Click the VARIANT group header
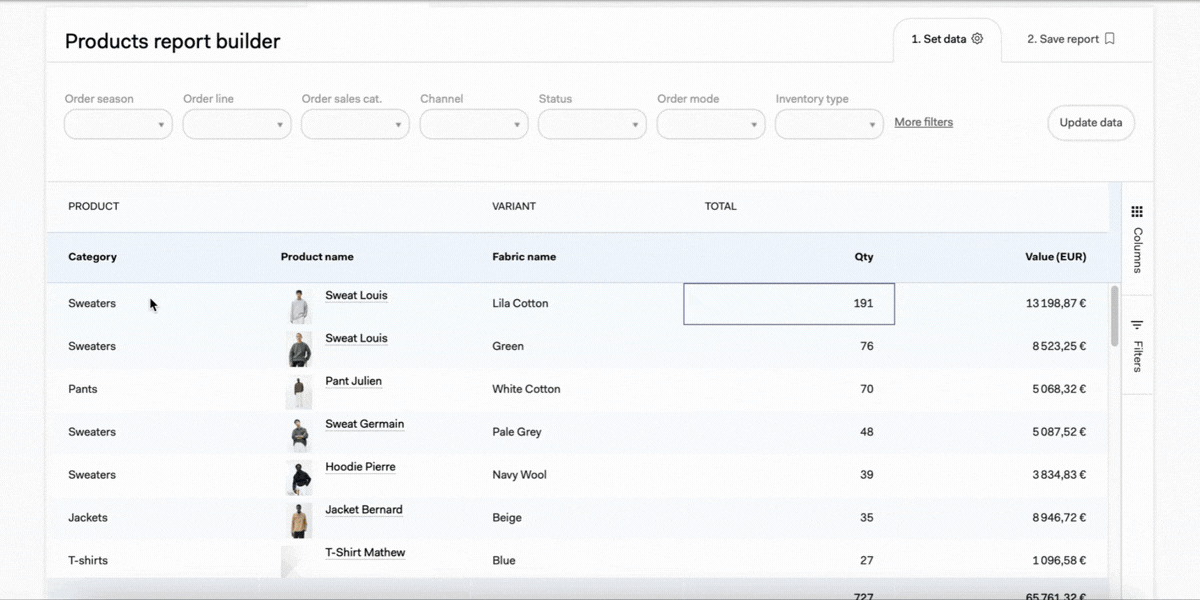The height and width of the screenshot is (600, 1200). (514, 206)
